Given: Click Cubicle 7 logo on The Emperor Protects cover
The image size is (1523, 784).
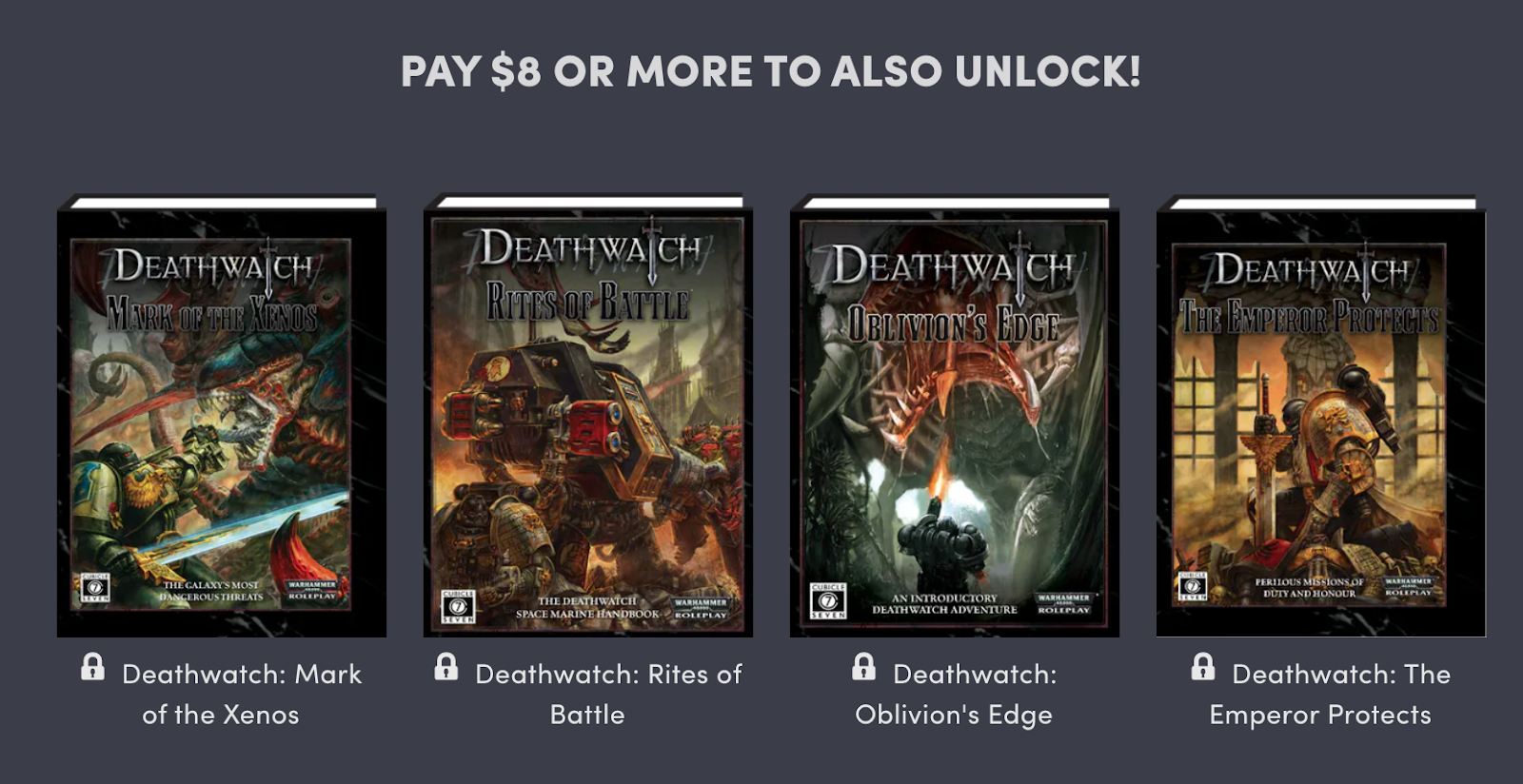Looking at the screenshot, I should click(x=1192, y=585).
